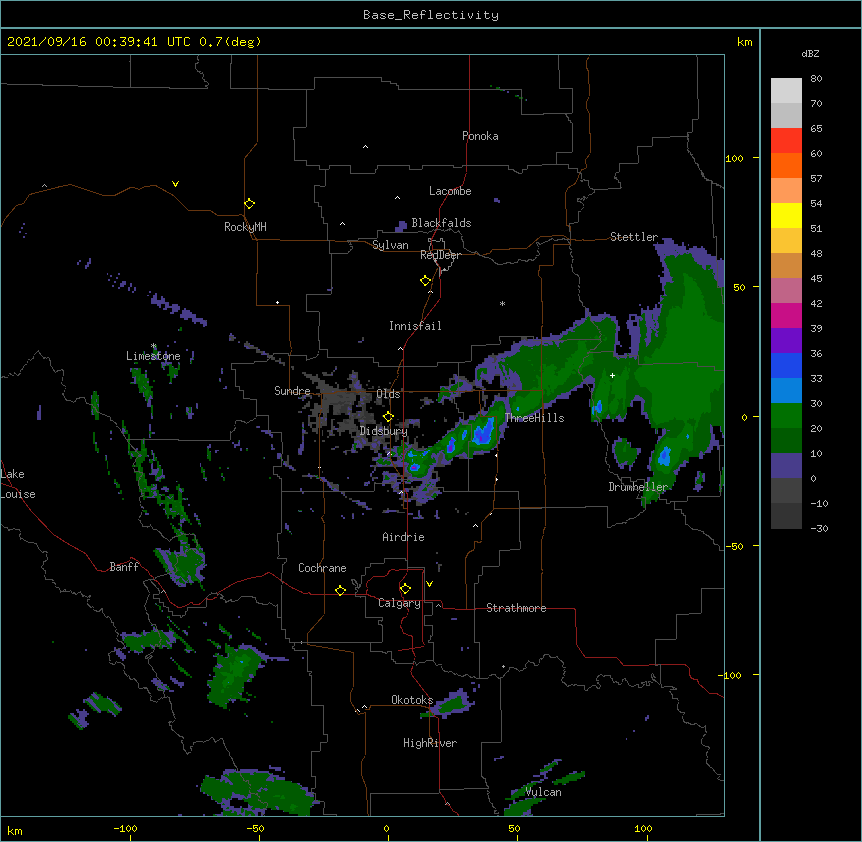Click the RockyMH label
The image size is (862, 842).
coord(245,227)
